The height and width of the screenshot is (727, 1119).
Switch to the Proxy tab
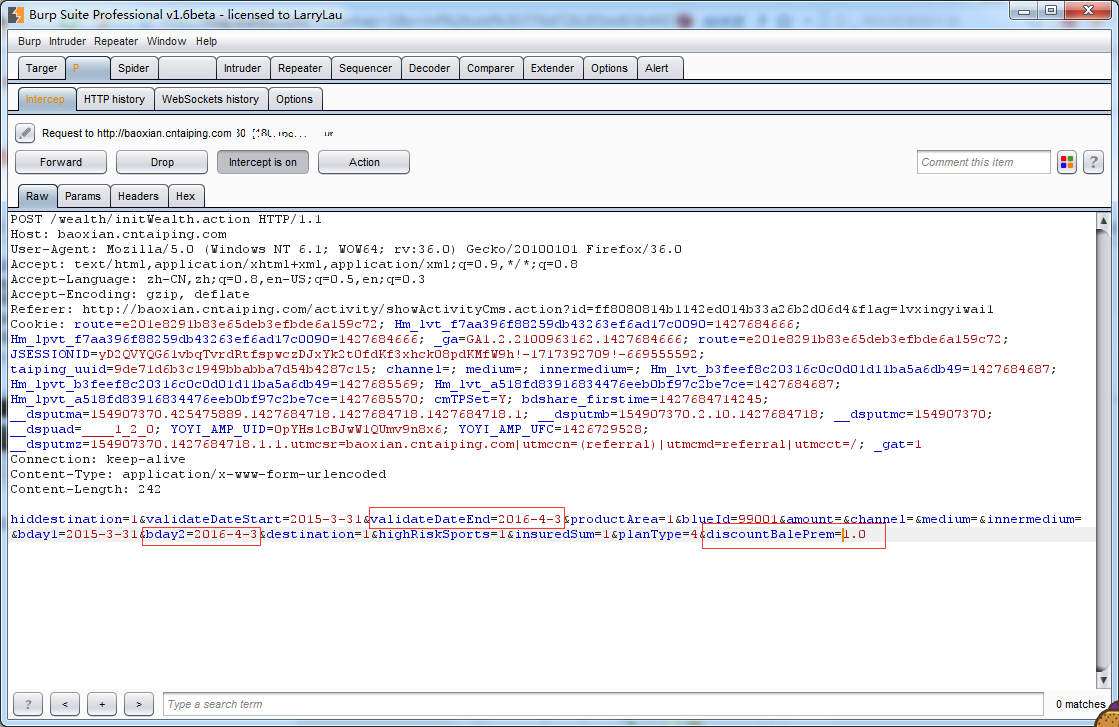(88, 68)
